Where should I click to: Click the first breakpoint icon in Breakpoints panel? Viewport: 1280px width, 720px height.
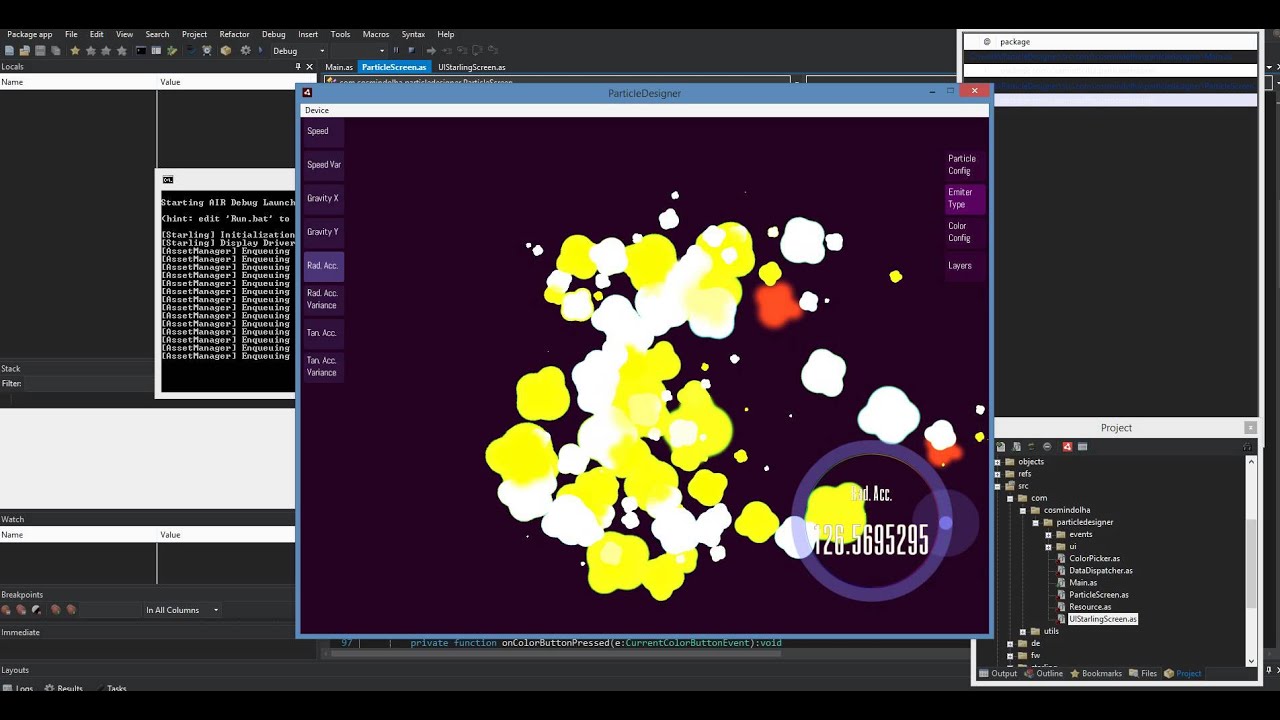[x=6, y=610]
